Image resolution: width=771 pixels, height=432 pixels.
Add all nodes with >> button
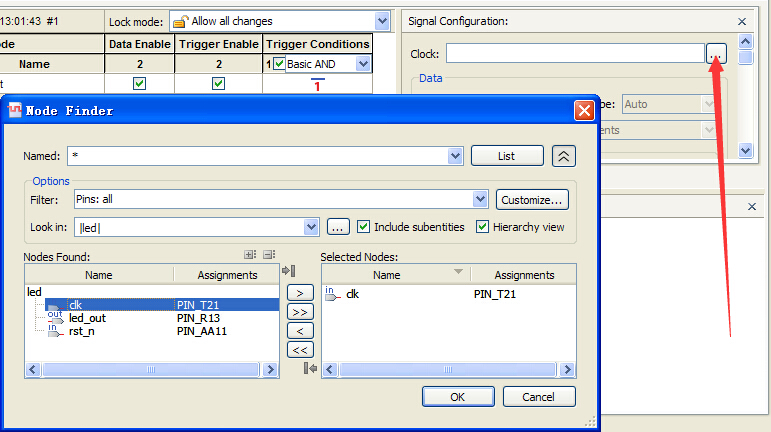point(299,312)
